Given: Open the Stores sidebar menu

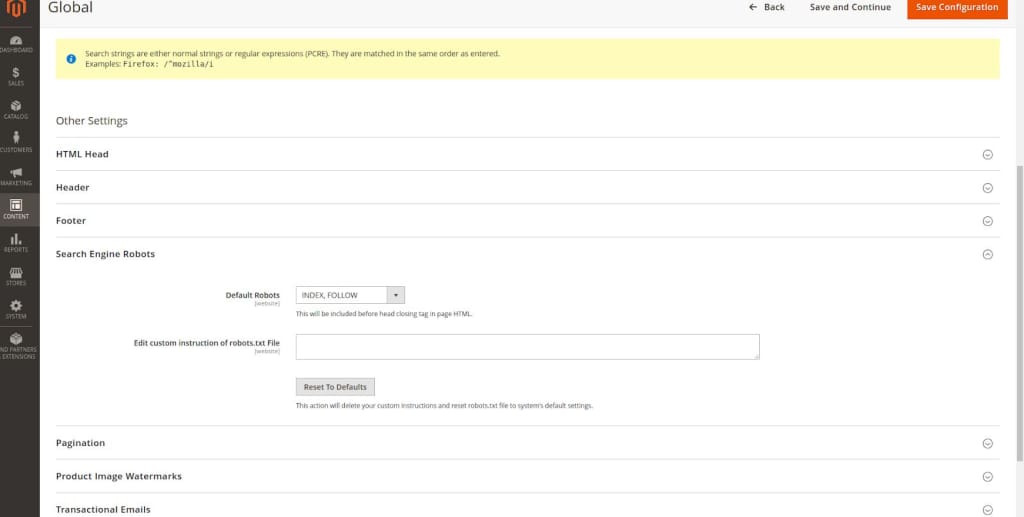Looking at the screenshot, I should (16, 276).
